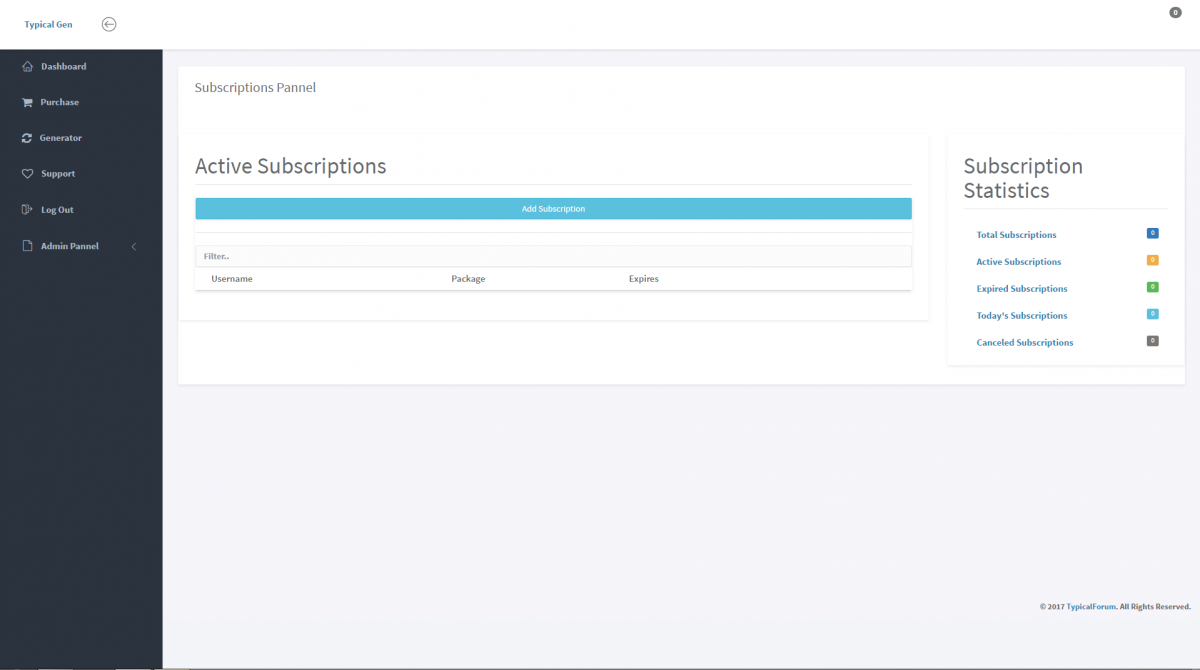Open the Support menu item

58,174
